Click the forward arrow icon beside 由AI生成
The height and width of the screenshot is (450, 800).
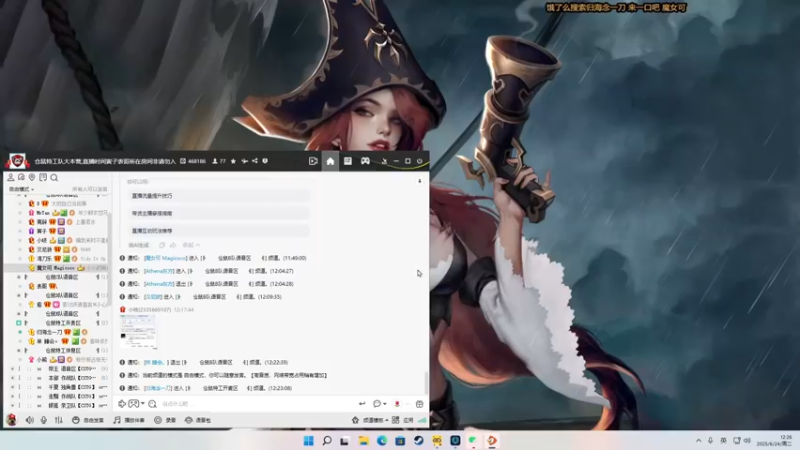pyautogui.click(x=173, y=245)
